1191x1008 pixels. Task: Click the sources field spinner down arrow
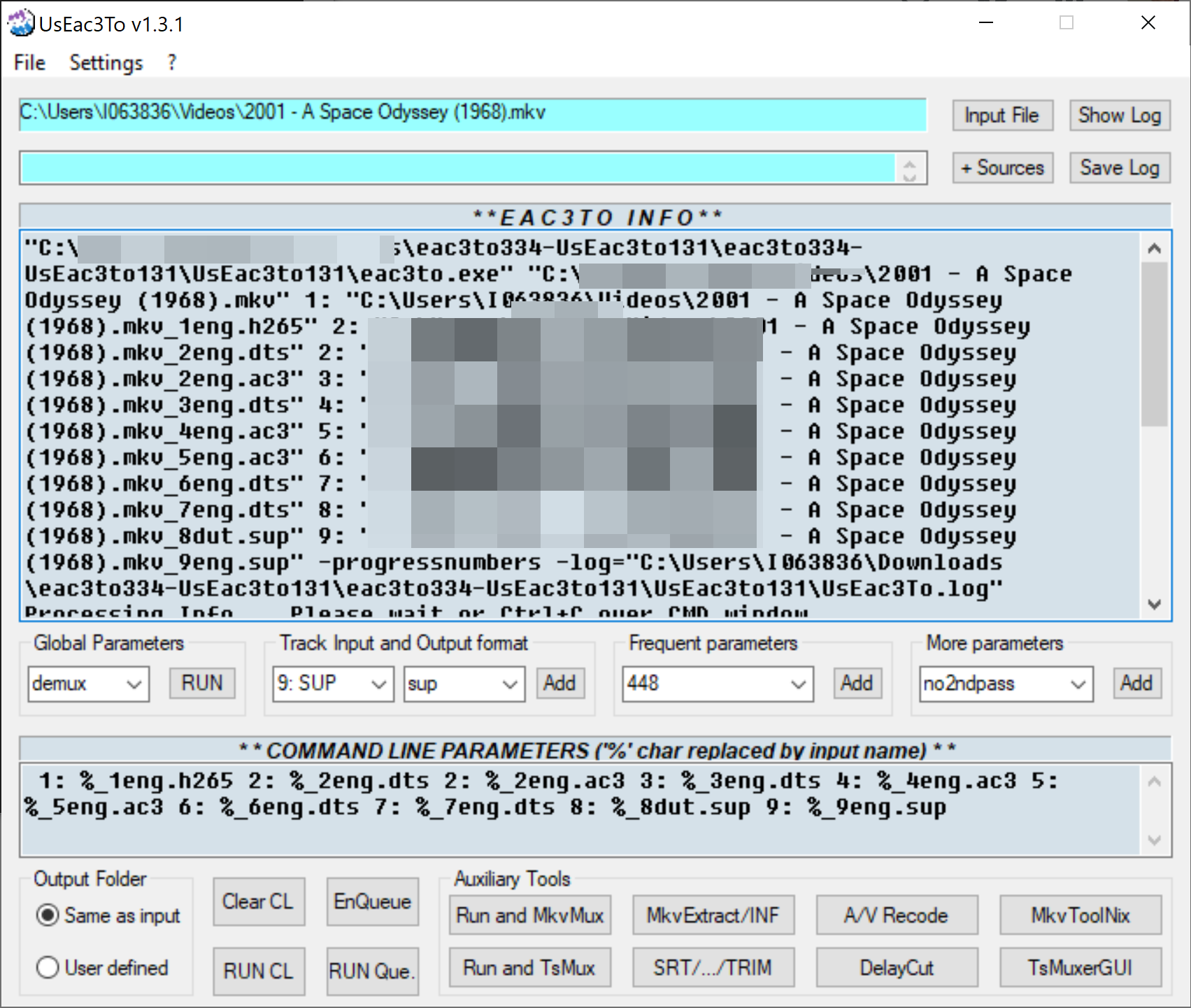(x=910, y=176)
